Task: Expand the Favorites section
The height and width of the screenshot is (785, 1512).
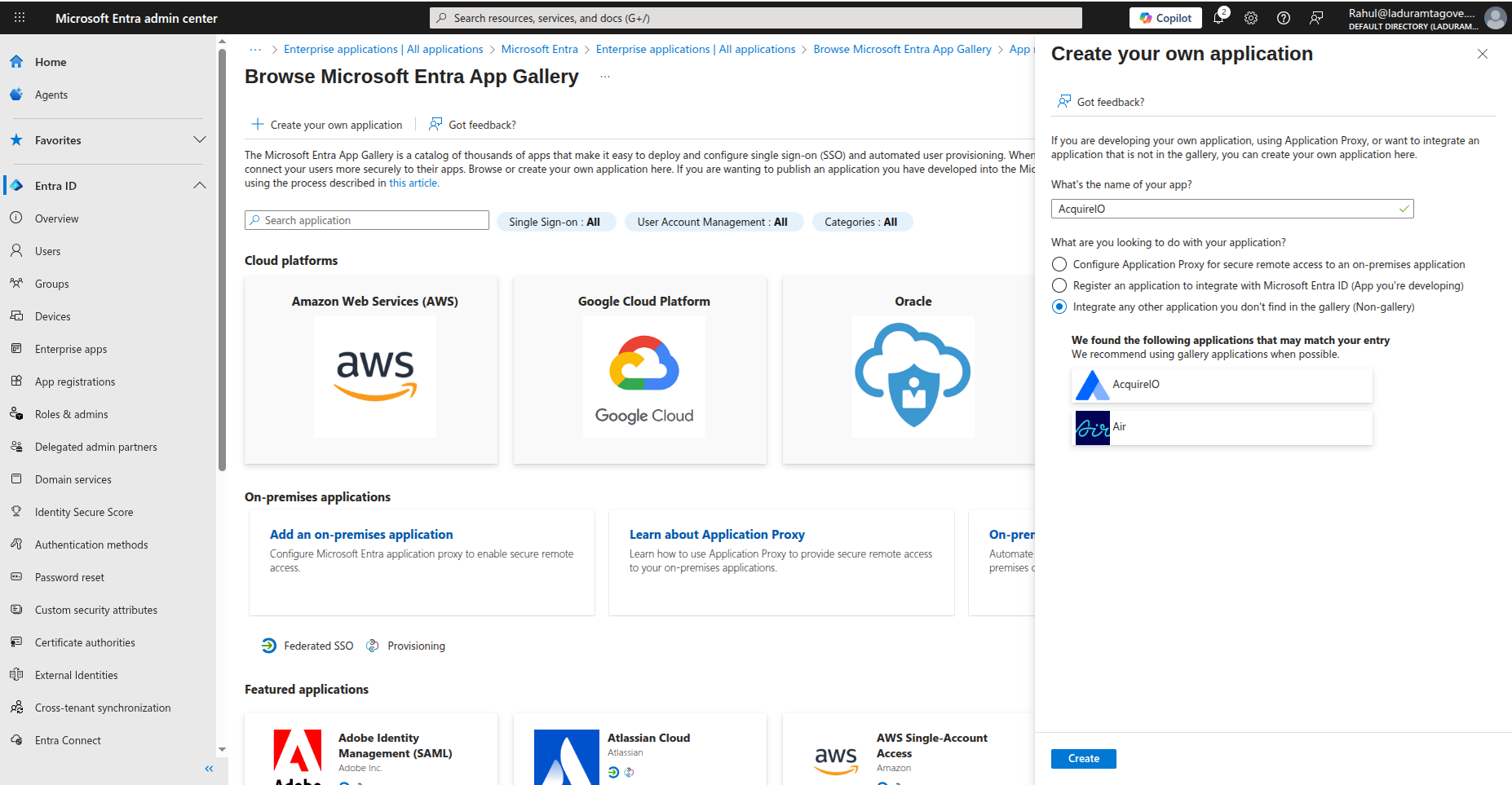Action: pos(199,140)
